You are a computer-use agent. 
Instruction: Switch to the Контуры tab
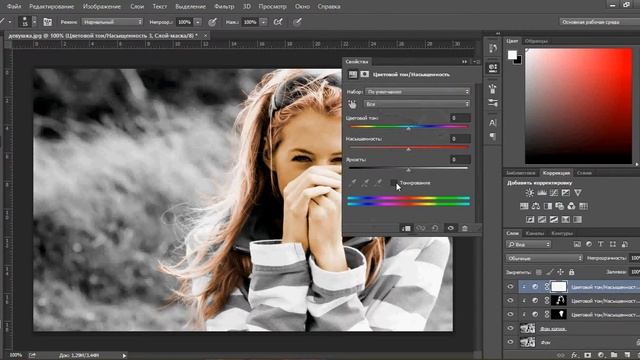point(562,233)
